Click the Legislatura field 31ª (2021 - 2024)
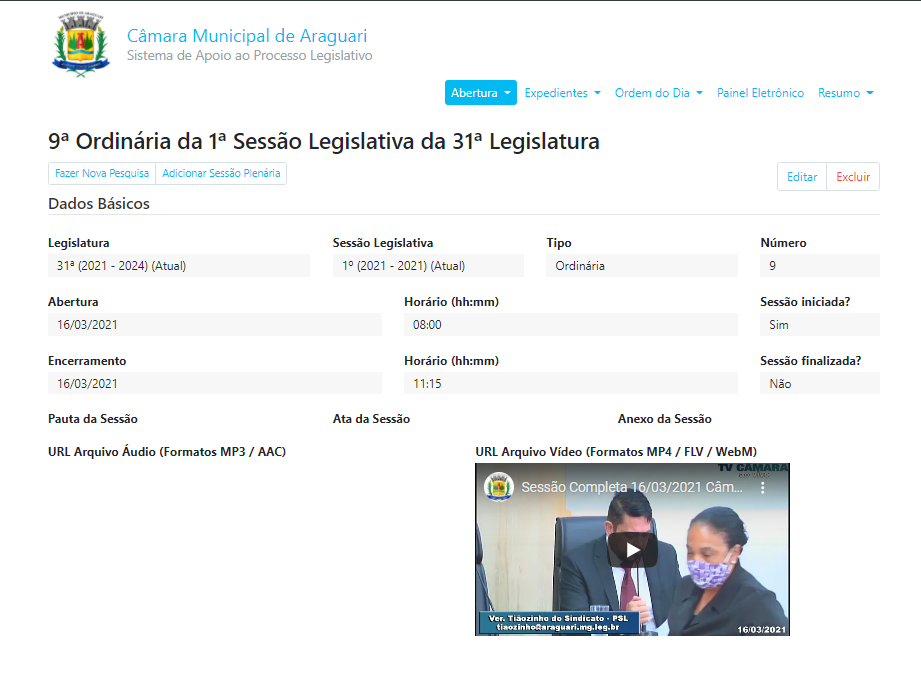Image resolution: width=921 pixels, height=698 pixels. coord(178,266)
